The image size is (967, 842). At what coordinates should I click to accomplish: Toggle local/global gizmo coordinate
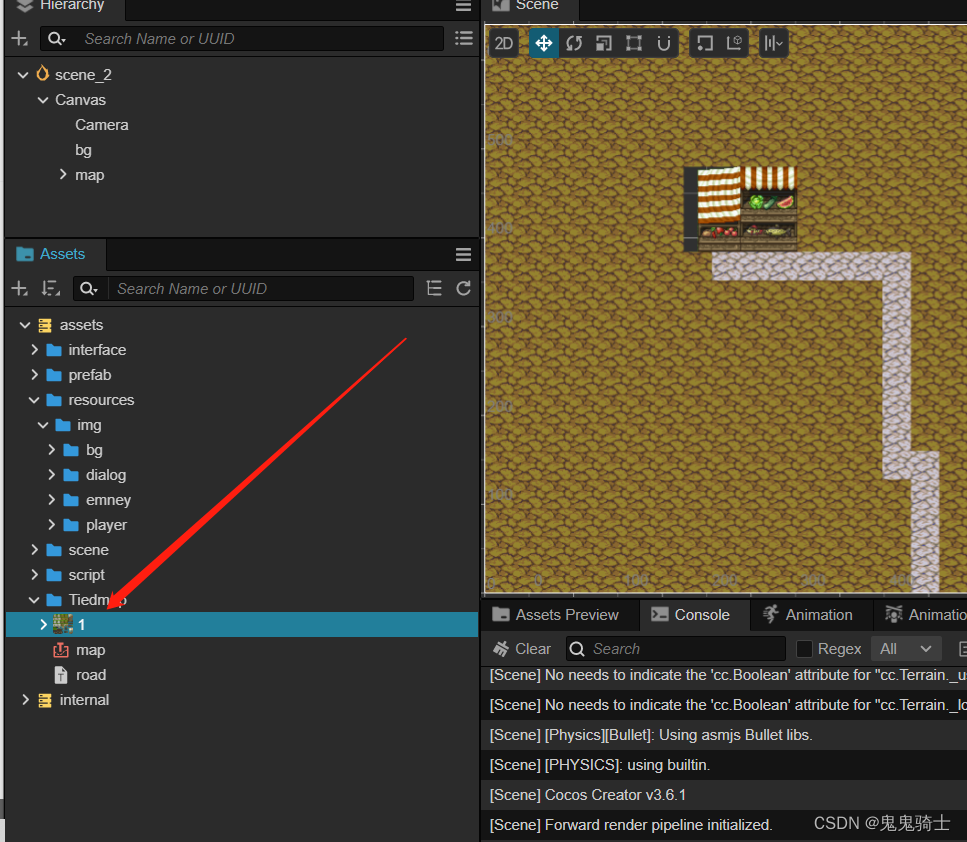pos(734,43)
